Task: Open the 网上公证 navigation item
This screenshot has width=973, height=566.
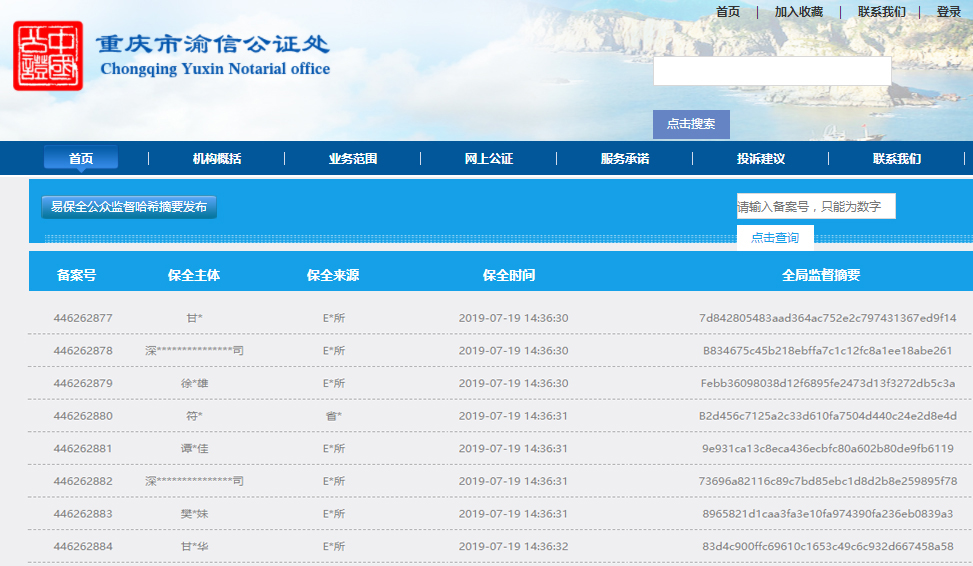Action: pos(488,159)
